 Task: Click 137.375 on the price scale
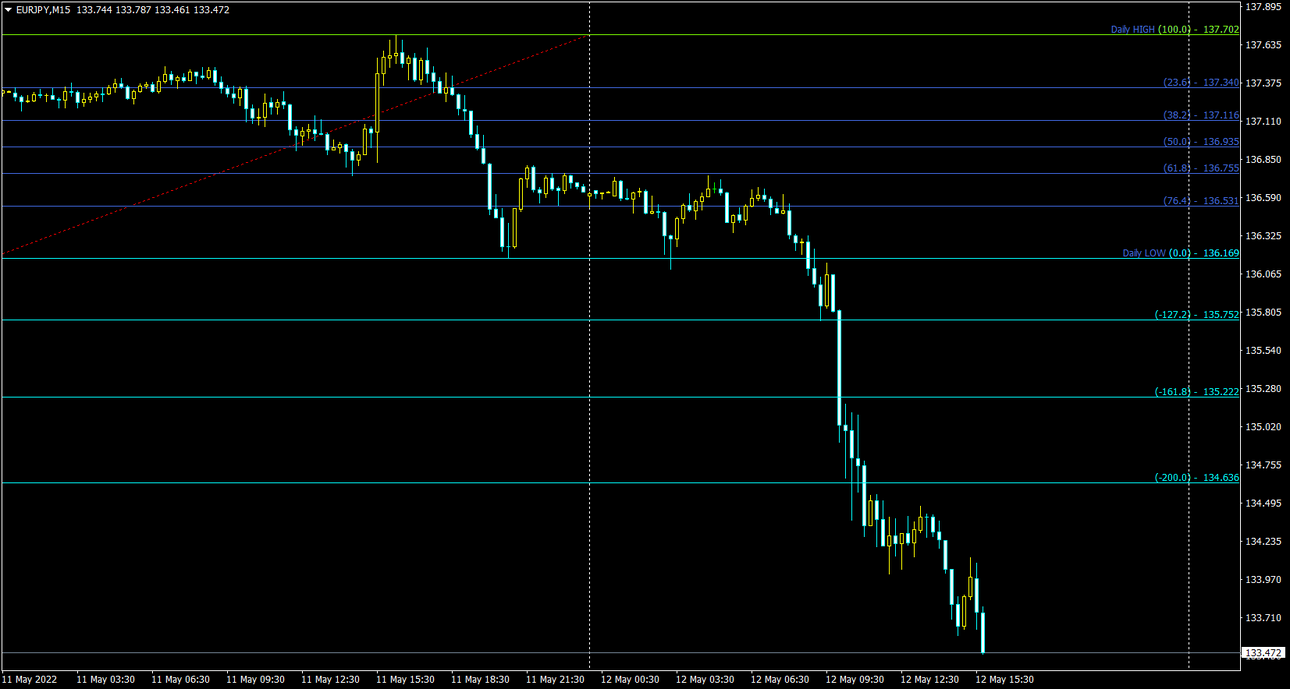click(1264, 83)
